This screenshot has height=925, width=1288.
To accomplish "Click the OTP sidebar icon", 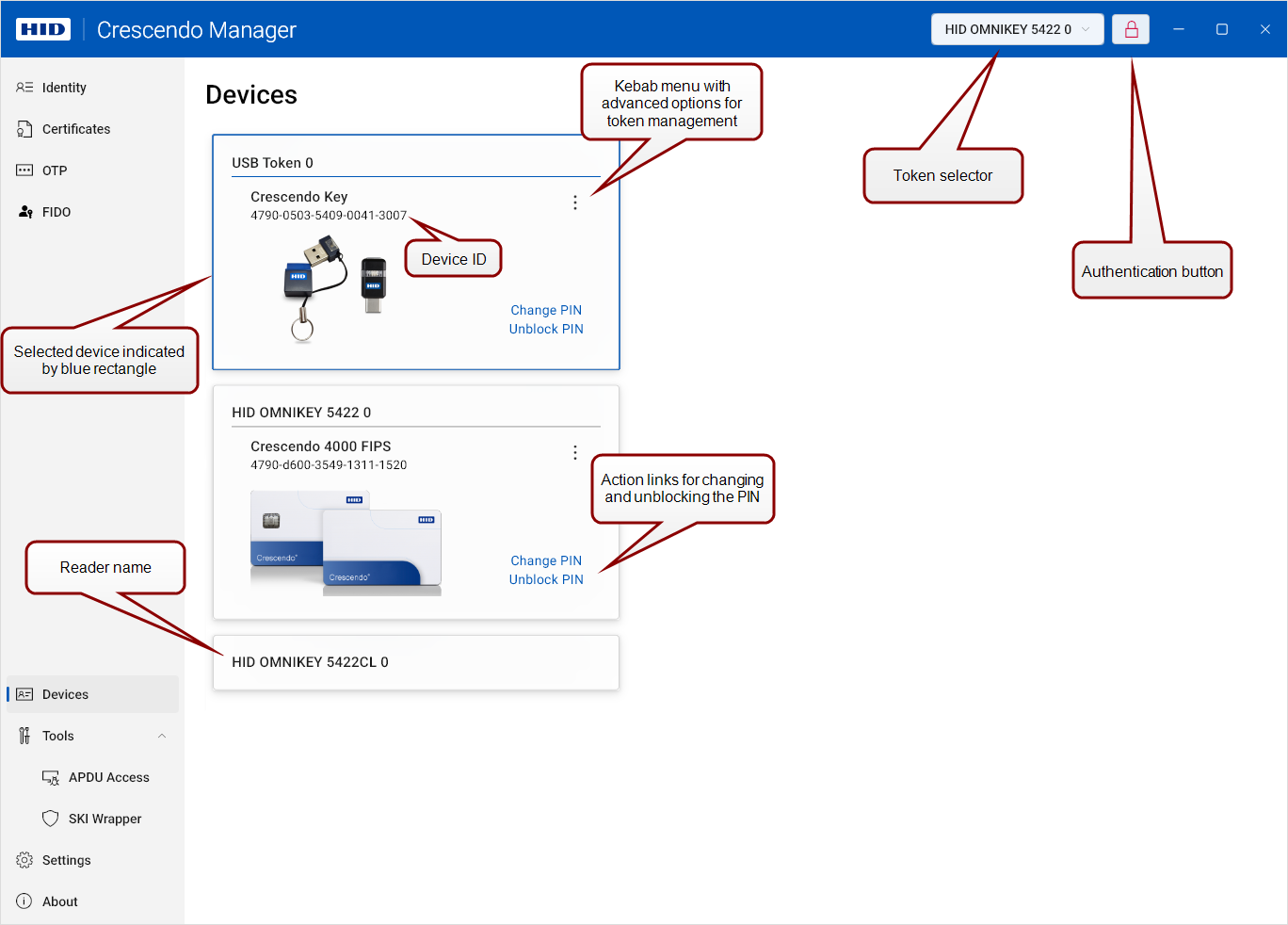I will (24, 170).
